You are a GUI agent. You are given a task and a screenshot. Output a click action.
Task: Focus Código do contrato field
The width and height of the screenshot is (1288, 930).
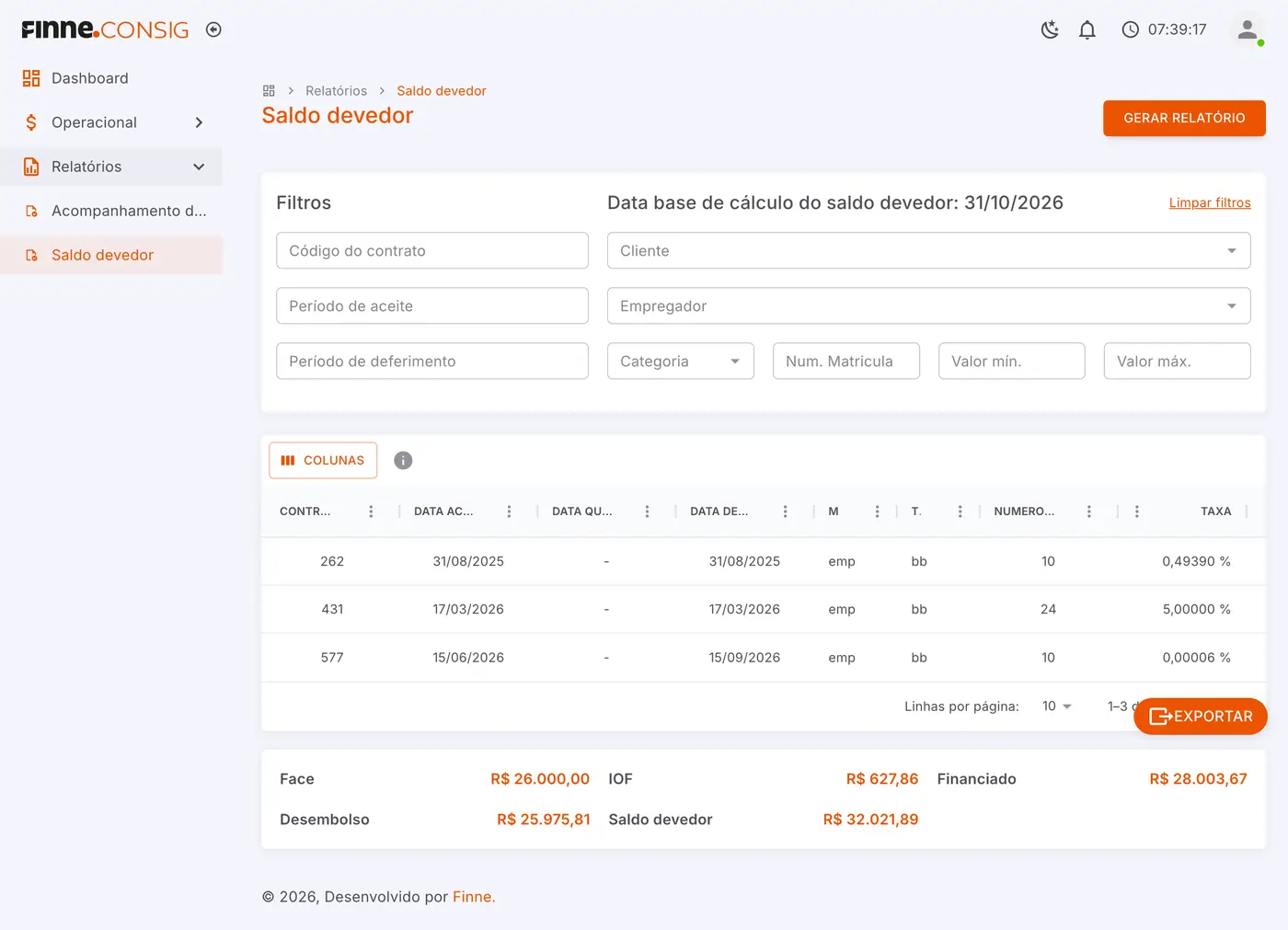pyautogui.click(x=432, y=250)
